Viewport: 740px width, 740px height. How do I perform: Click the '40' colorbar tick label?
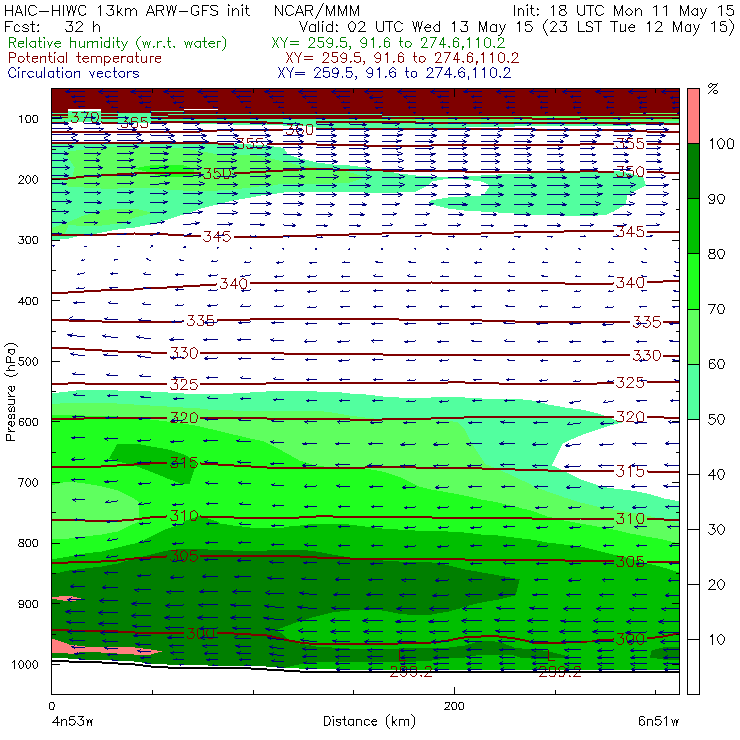coord(717,474)
